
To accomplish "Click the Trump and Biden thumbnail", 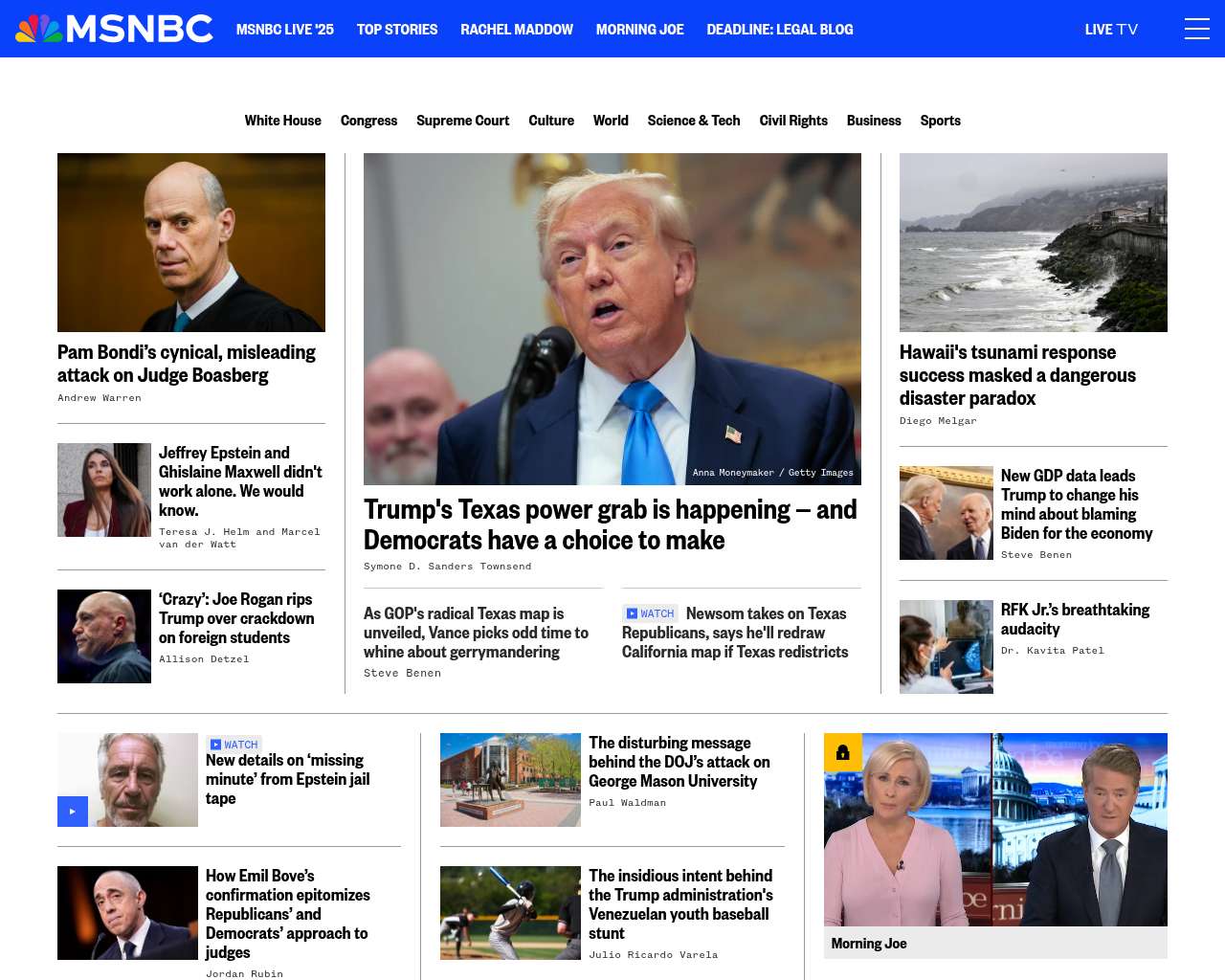I will coord(947,513).
